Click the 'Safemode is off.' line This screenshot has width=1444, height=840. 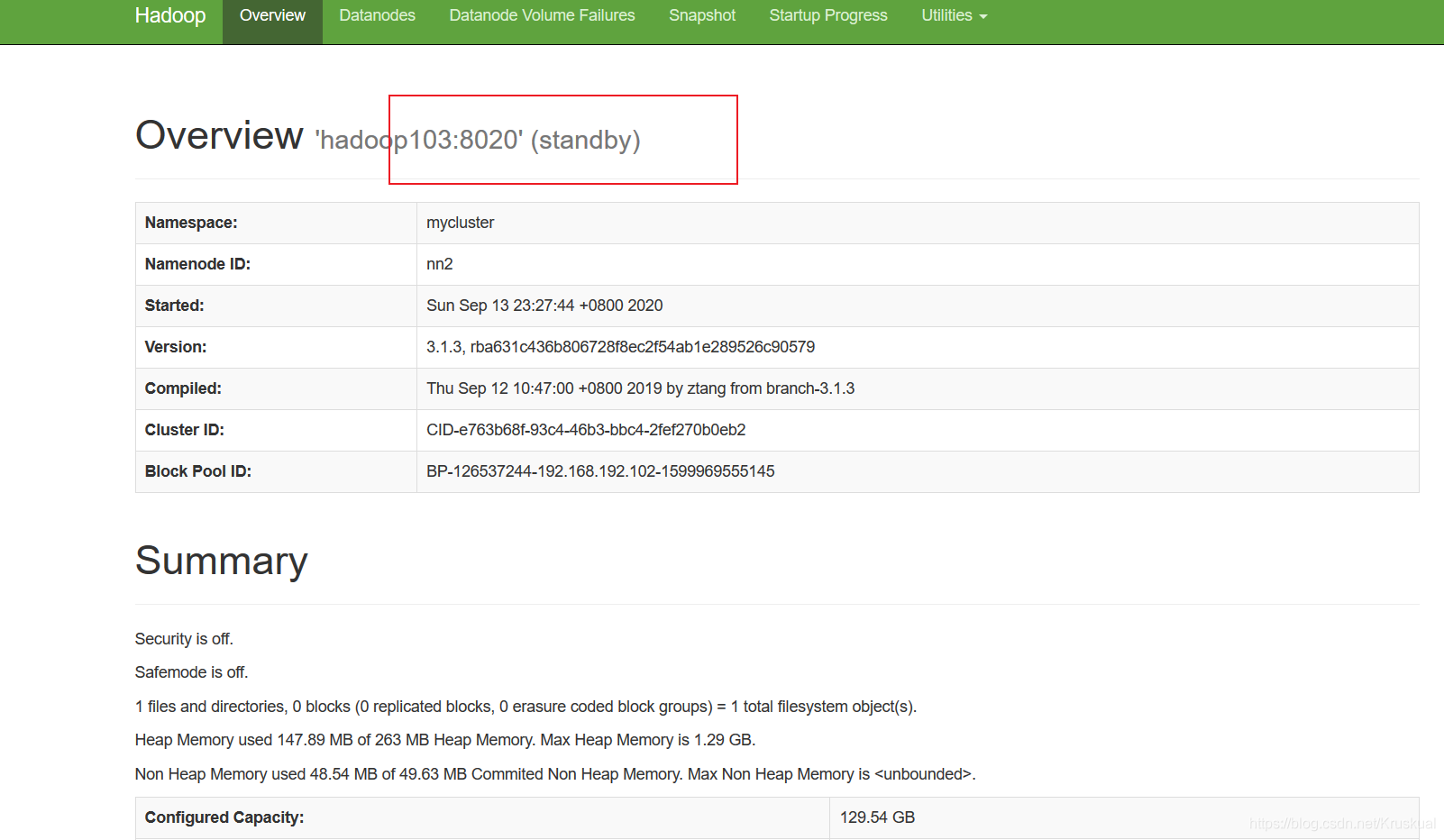[191, 672]
